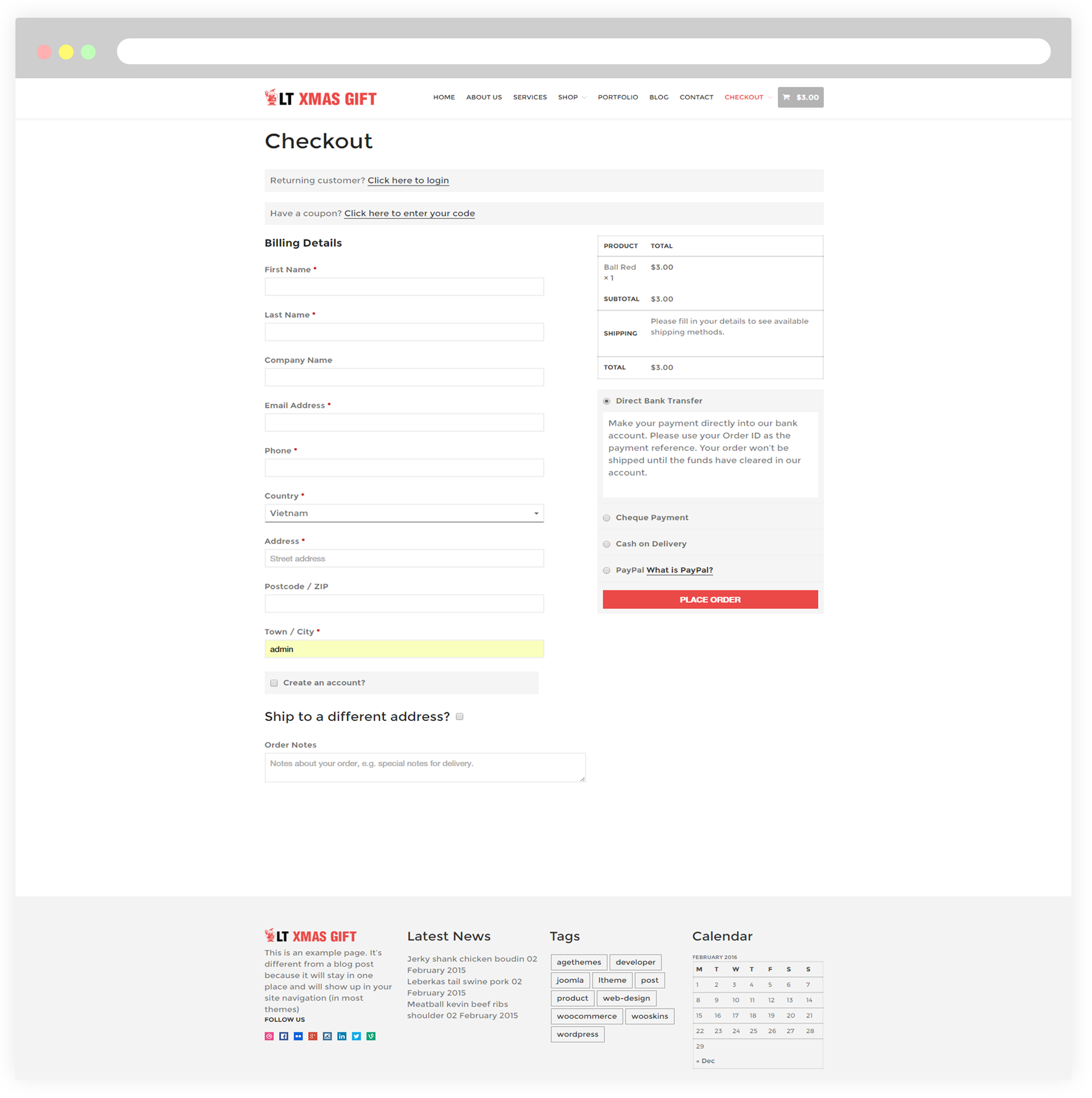Click the Checkout menu label
The height and width of the screenshot is (1098, 1092).
pyautogui.click(x=743, y=97)
